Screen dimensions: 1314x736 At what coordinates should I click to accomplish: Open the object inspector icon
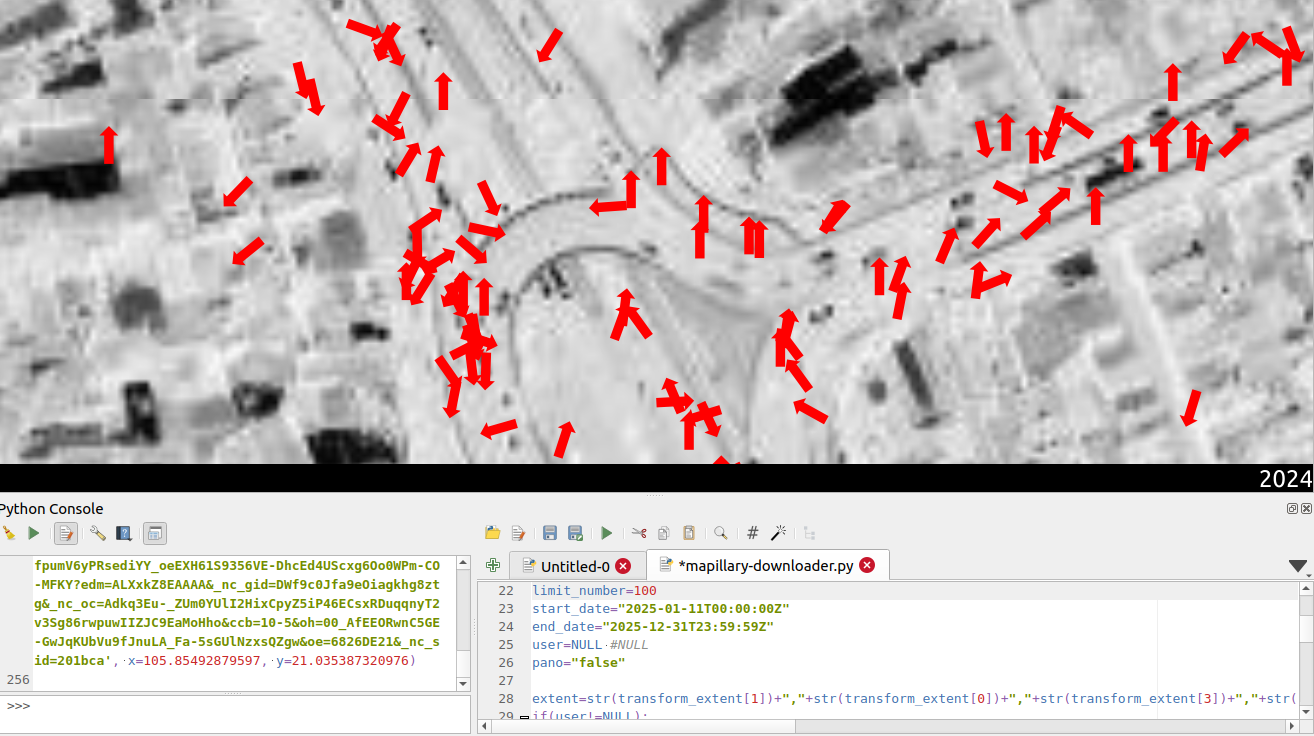tap(810, 533)
